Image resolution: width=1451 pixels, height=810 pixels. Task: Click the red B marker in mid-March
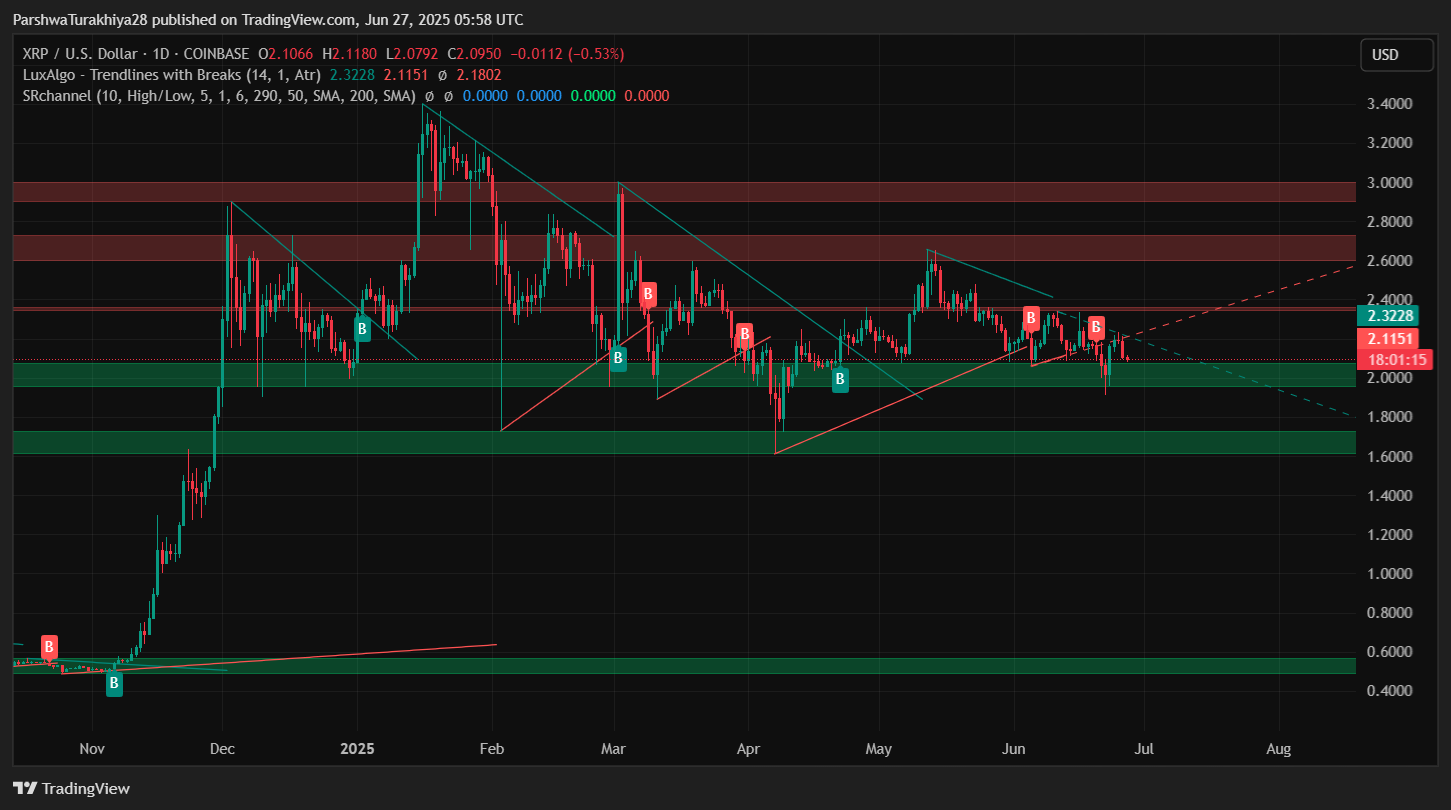[648, 294]
